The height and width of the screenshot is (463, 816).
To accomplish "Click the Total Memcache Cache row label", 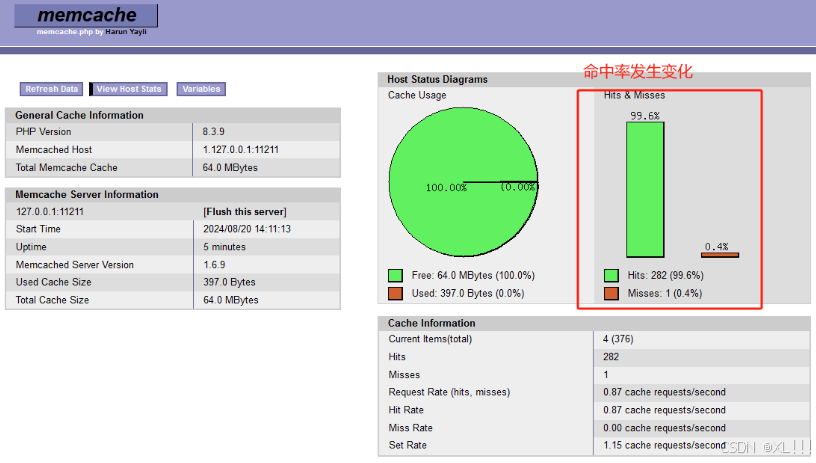I will pyautogui.click(x=66, y=168).
